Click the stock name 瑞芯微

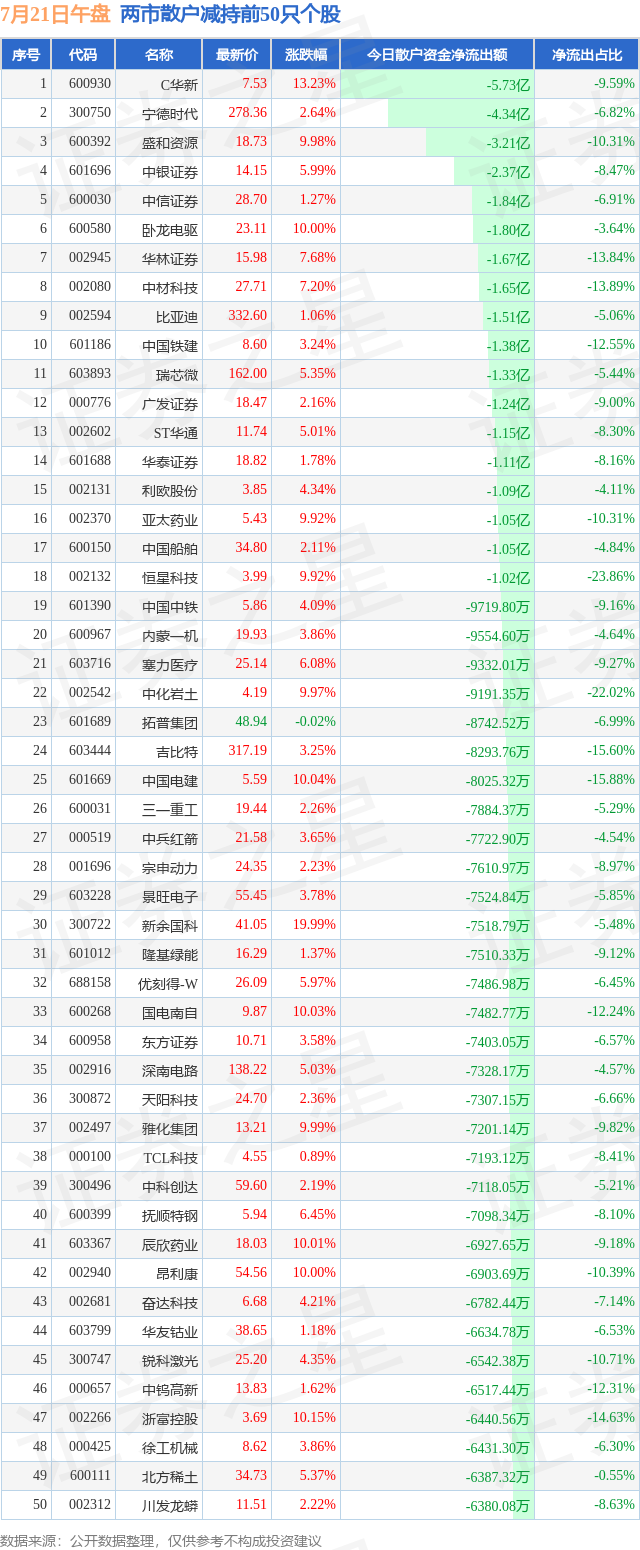177,374
